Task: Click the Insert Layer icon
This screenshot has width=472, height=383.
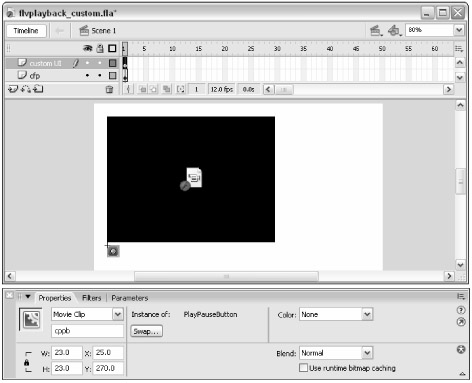Action: pos(13,89)
